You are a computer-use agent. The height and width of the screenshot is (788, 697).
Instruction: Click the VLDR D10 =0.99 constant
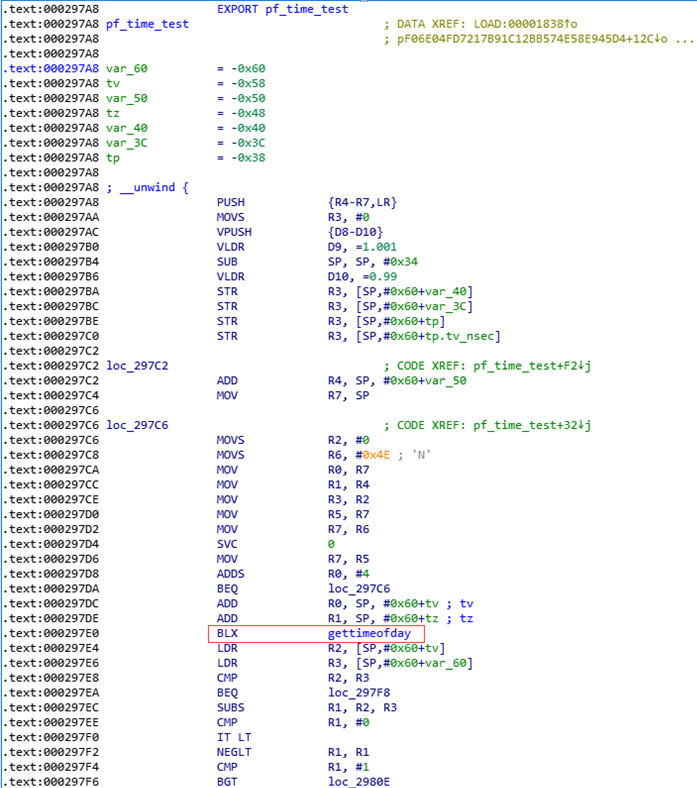(x=379, y=277)
